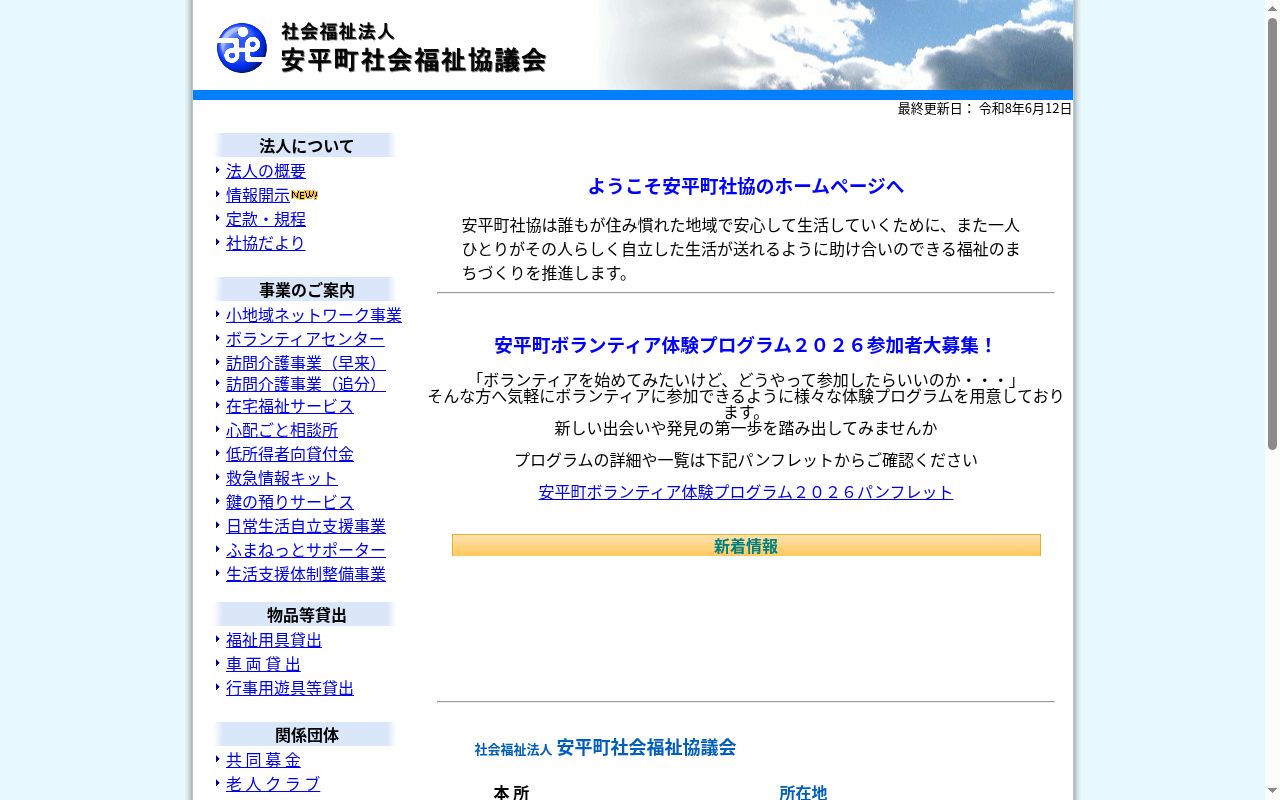Screen dimensions: 1280x800
Task: Open 福祉用具貸出 link
Action: 274,640
